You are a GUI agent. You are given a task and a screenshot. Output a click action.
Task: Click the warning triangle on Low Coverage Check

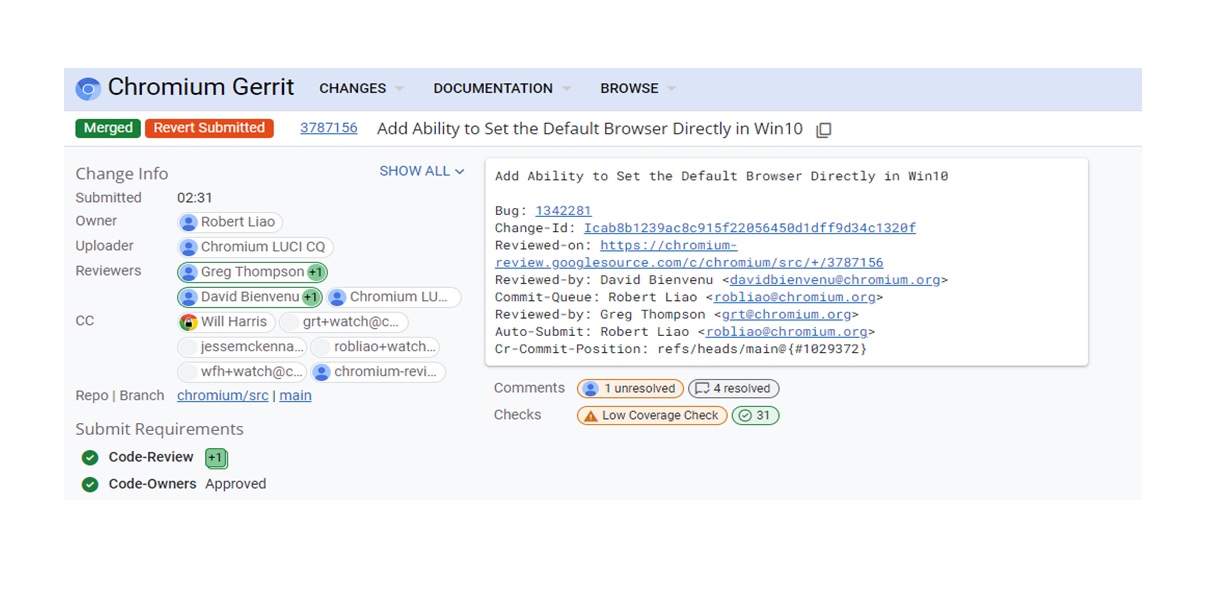tap(591, 416)
